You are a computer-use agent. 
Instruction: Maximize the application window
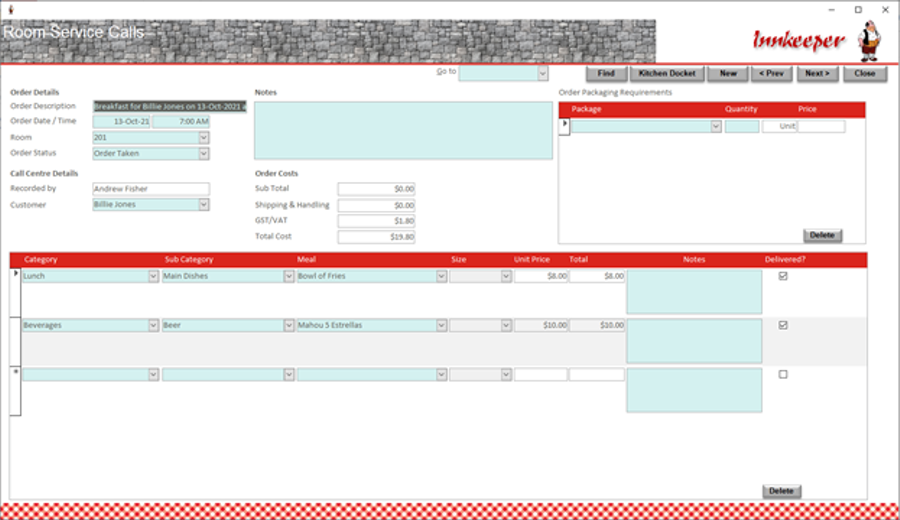pyautogui.click(x=858, y=9)
